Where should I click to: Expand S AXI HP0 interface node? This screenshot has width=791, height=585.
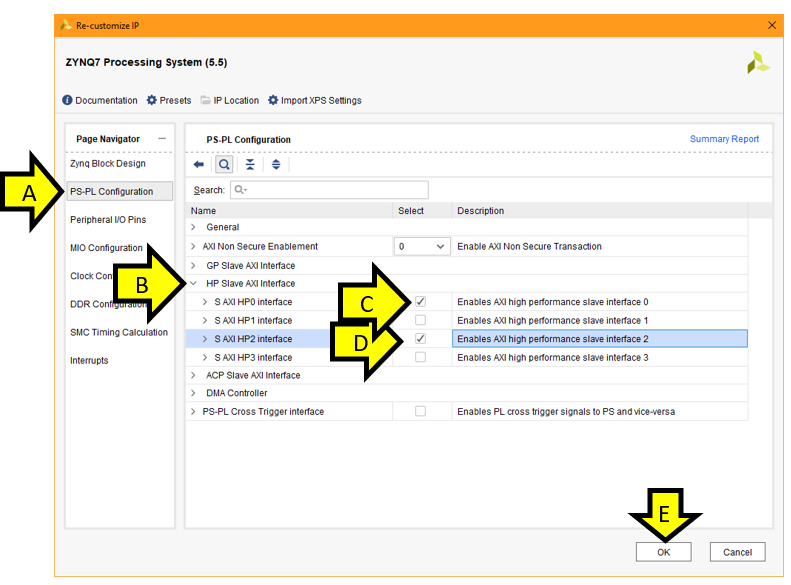coord(205,302)
